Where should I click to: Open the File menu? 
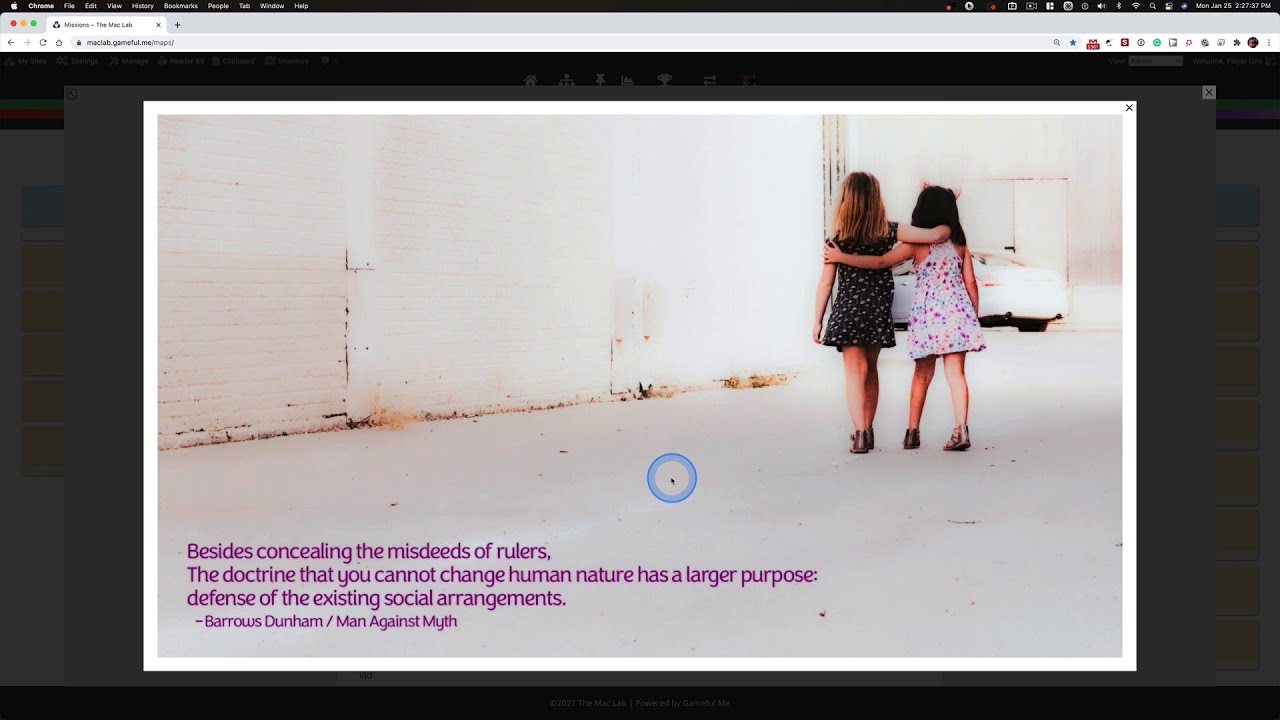69,6
